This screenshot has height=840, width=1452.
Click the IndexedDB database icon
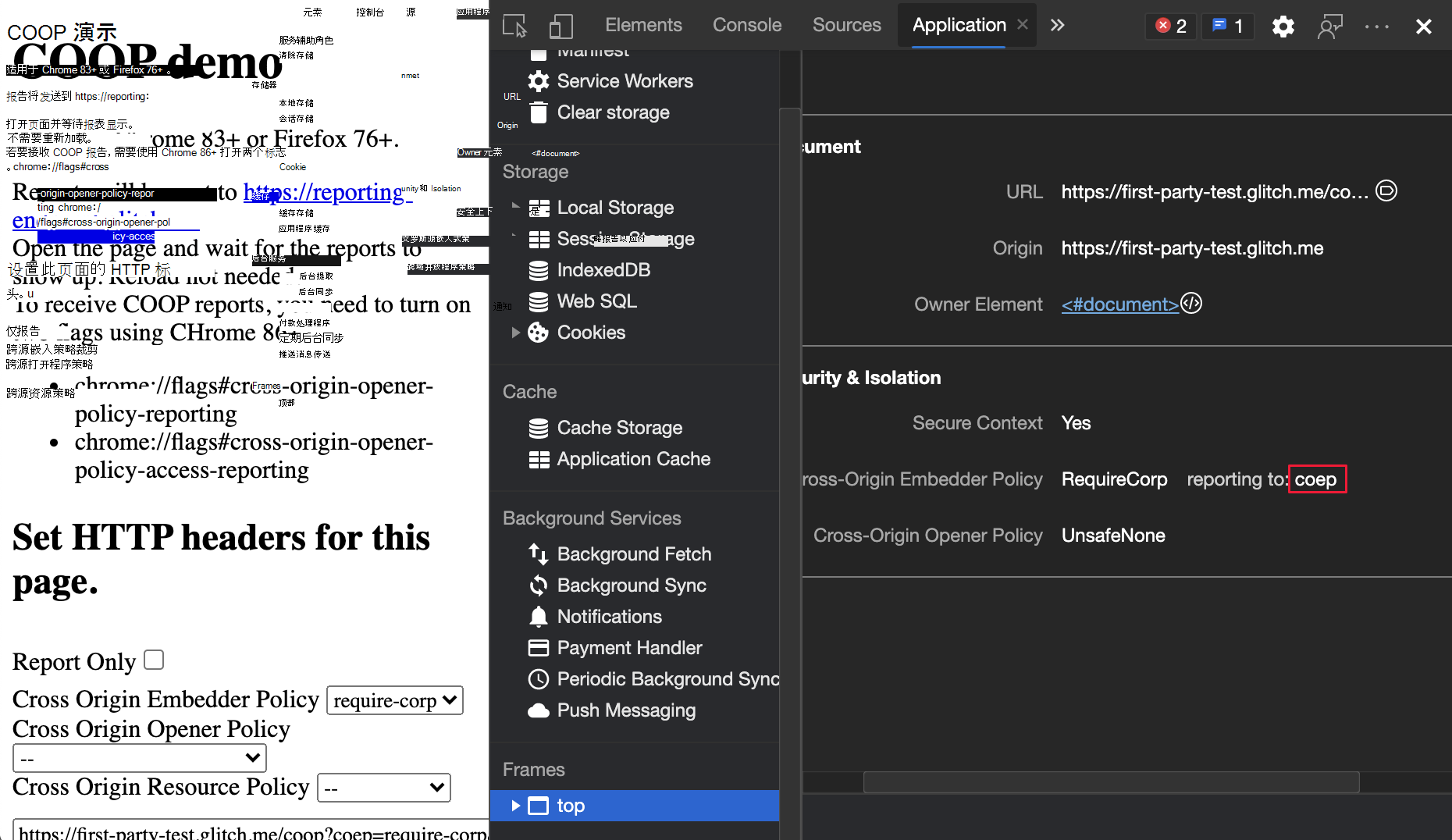[x=539, y=270]
